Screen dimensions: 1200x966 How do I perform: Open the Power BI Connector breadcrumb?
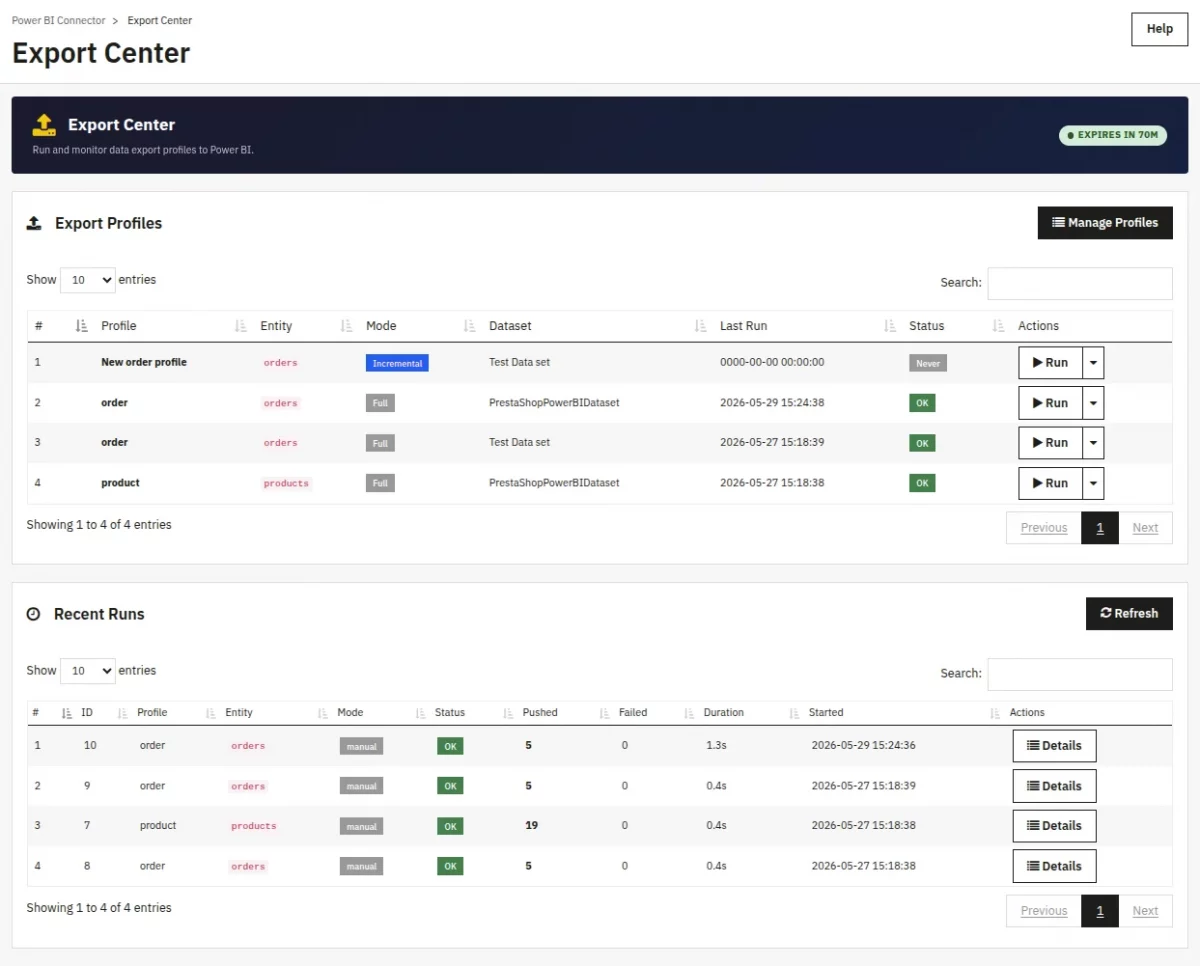(58, 20)
